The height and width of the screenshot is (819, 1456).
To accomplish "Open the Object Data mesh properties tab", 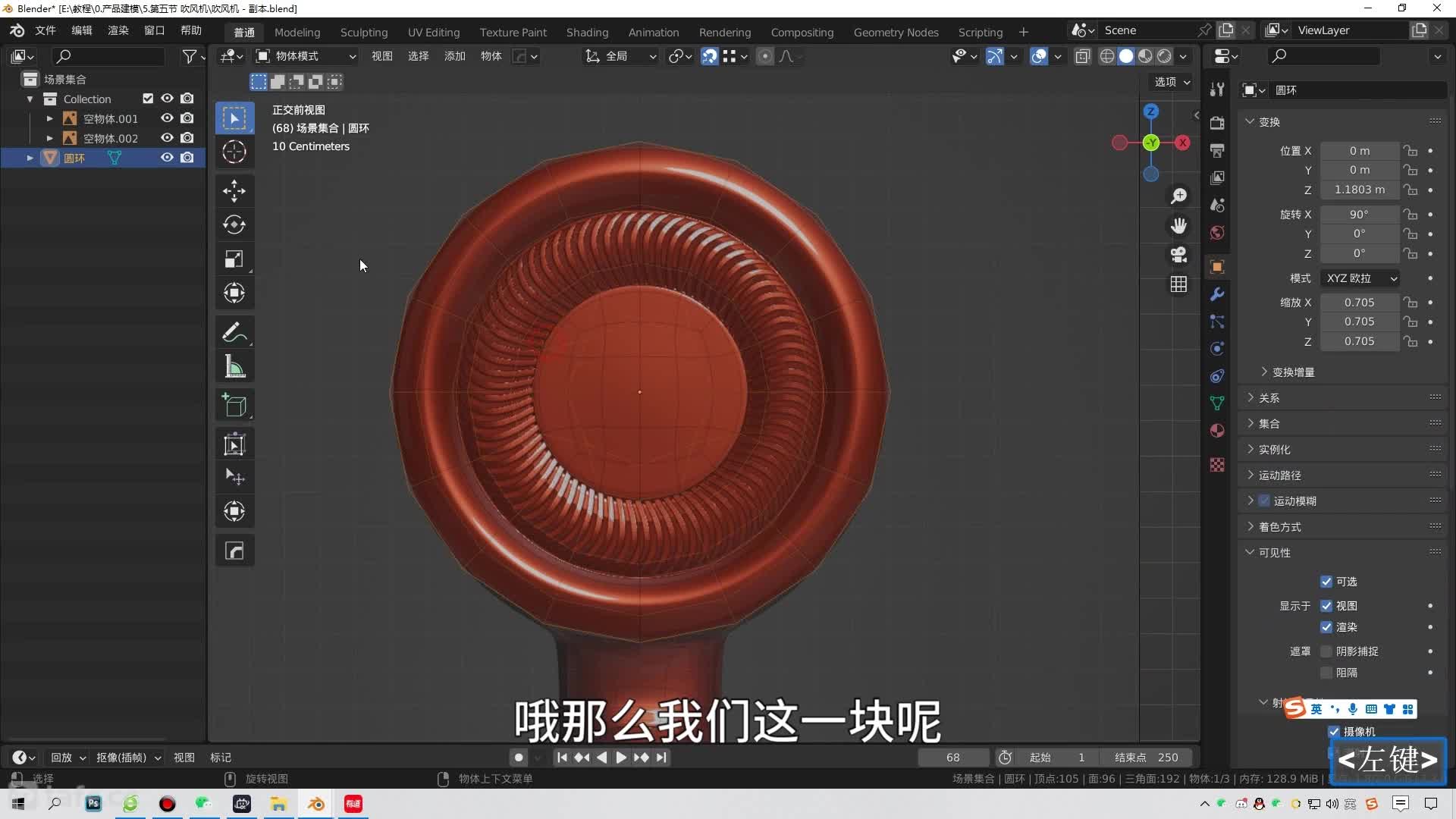I will (x=1217, y=403).
